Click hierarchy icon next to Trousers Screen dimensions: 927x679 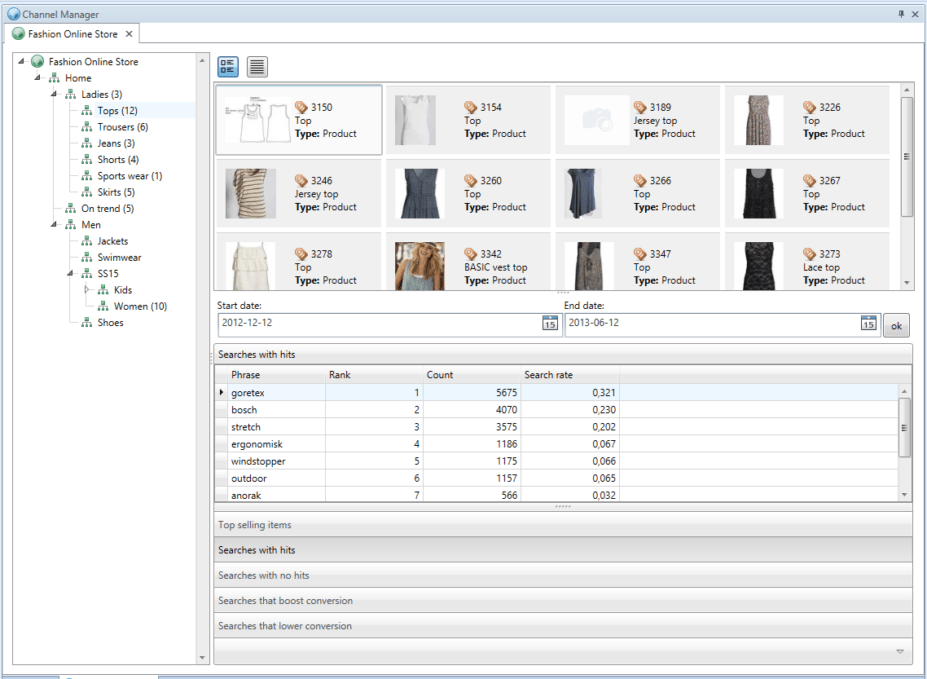[87, 127]
